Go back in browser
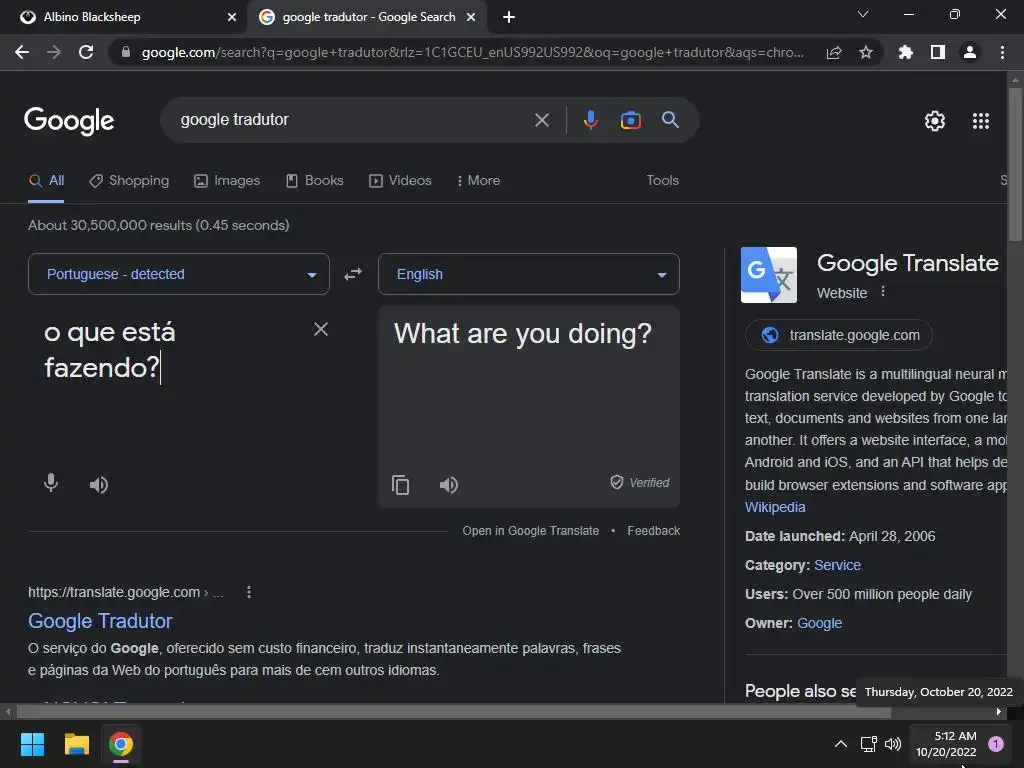 [x=22, y=52]
